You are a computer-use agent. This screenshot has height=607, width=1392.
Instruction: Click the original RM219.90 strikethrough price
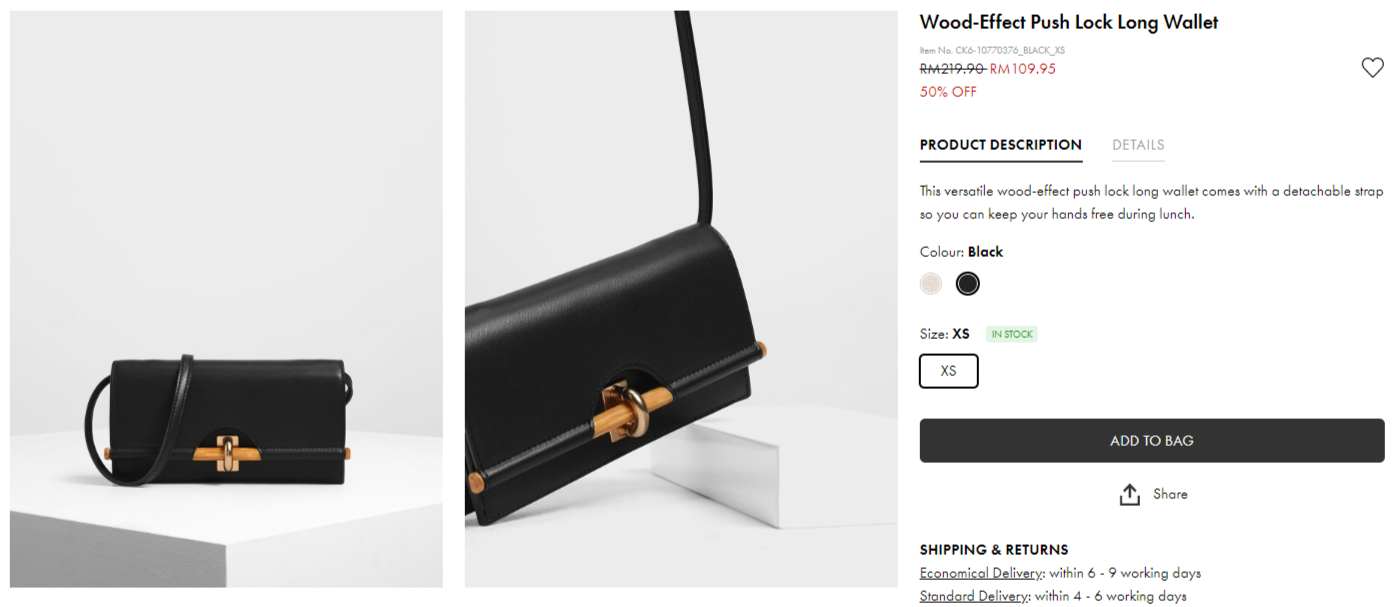(x=952, y=69)
